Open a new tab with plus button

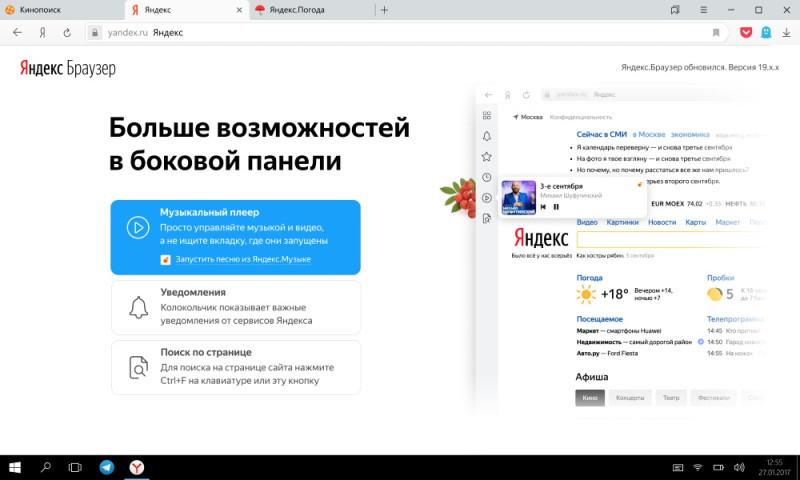tap(385, 10)
